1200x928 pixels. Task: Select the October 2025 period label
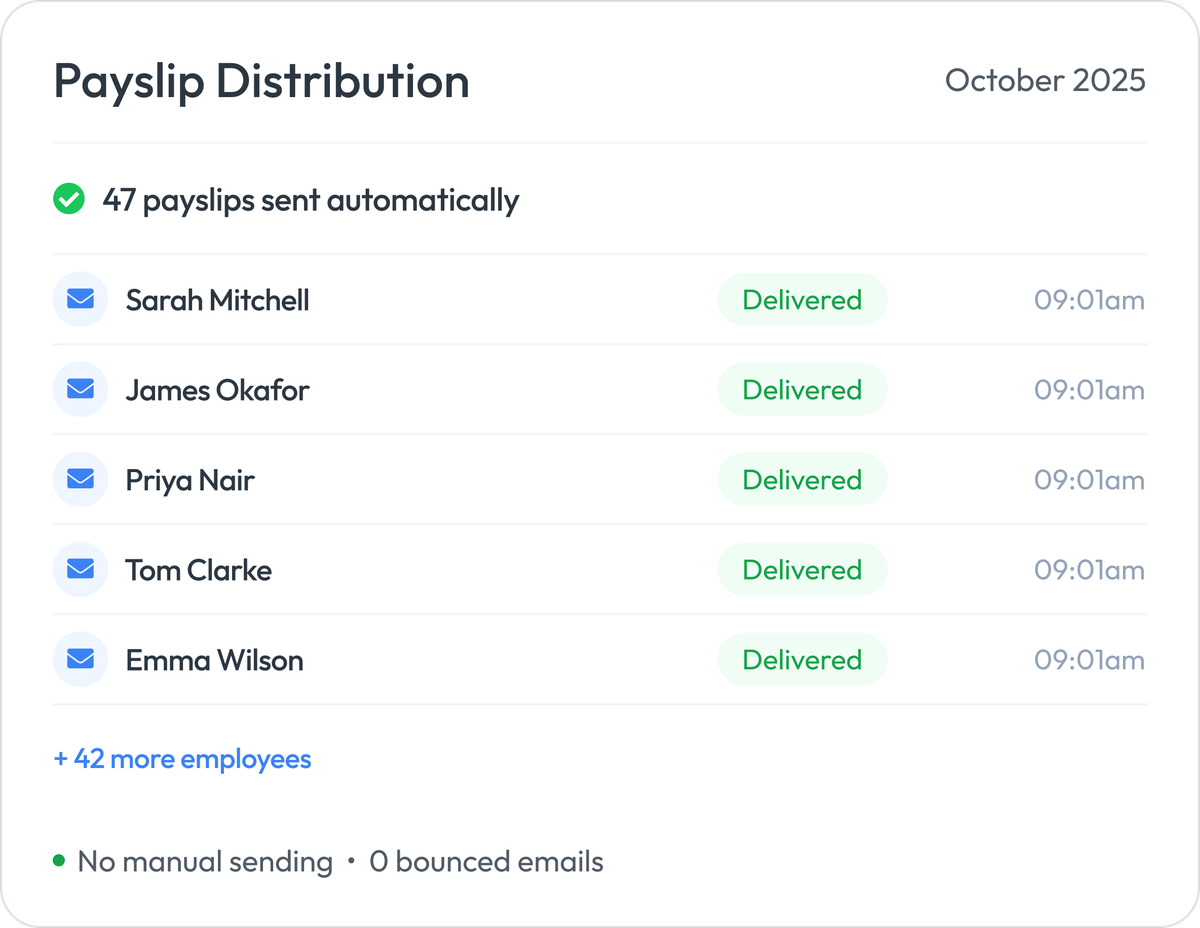(1046, 81)
